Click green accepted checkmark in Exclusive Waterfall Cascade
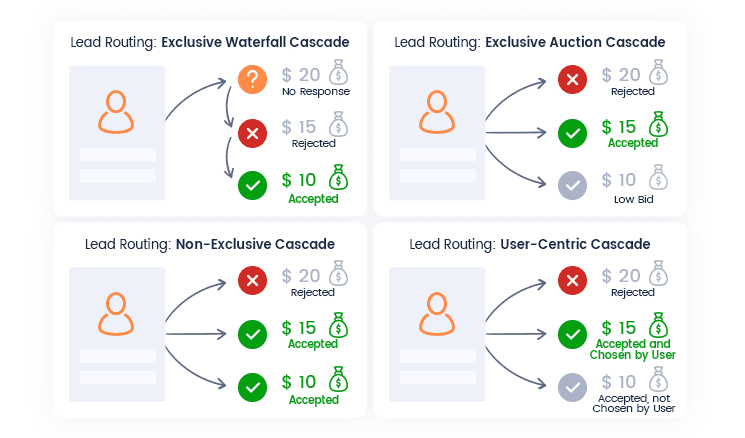745x438 pixels. pyautogui.click(x=252, y=185)
